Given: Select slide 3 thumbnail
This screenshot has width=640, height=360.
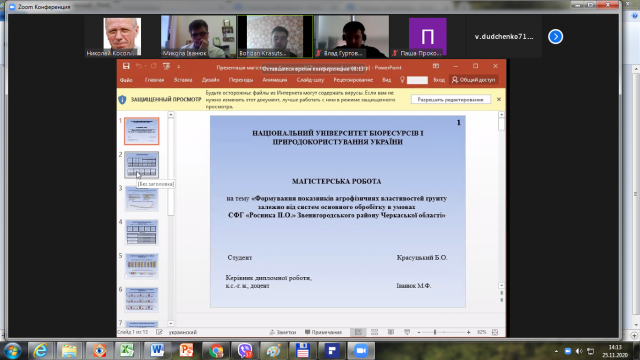Looking at the screenshot, I should (x=142, y=199).
